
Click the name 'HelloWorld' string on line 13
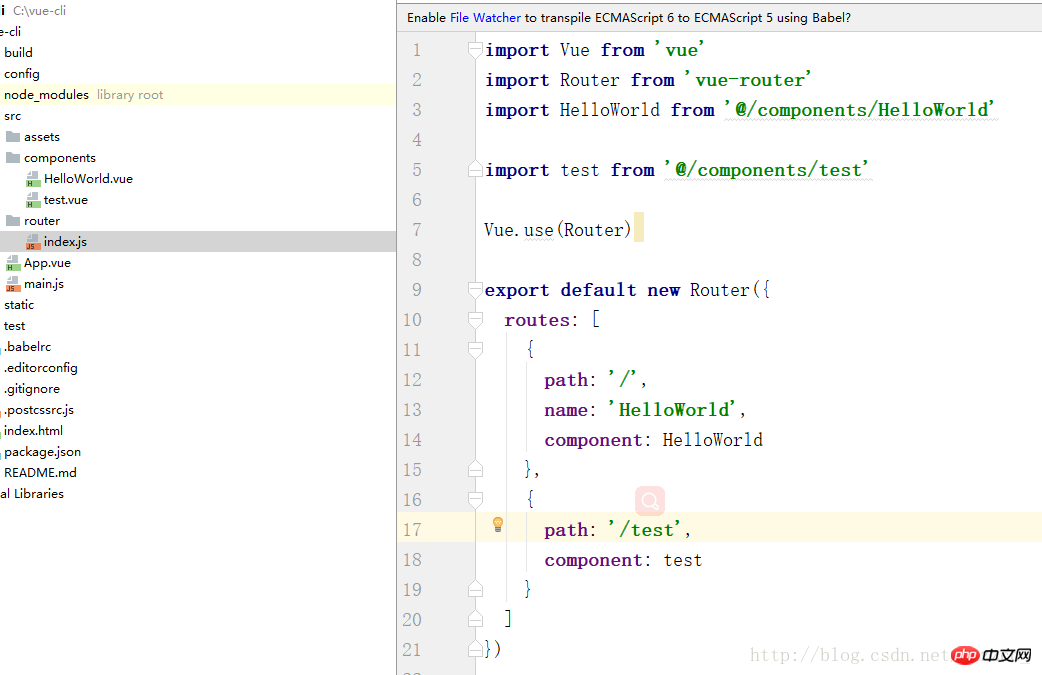(673, 410)
